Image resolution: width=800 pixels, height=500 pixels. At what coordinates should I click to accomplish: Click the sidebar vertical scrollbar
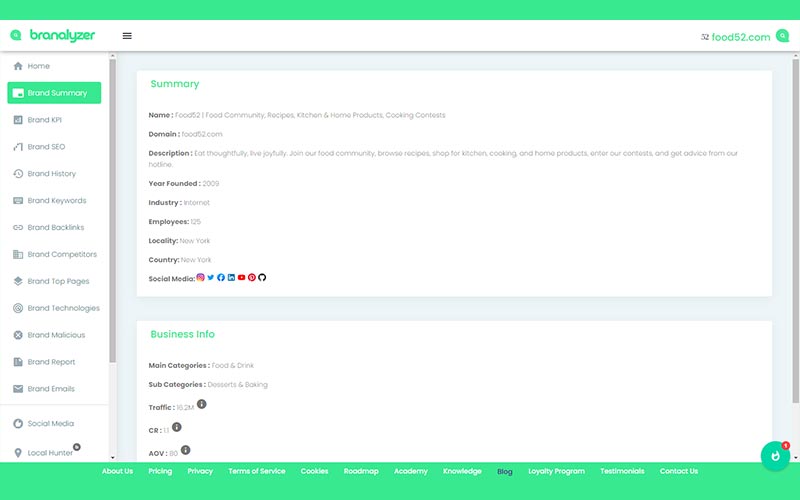pyautogui.click(x=113, y=211)
